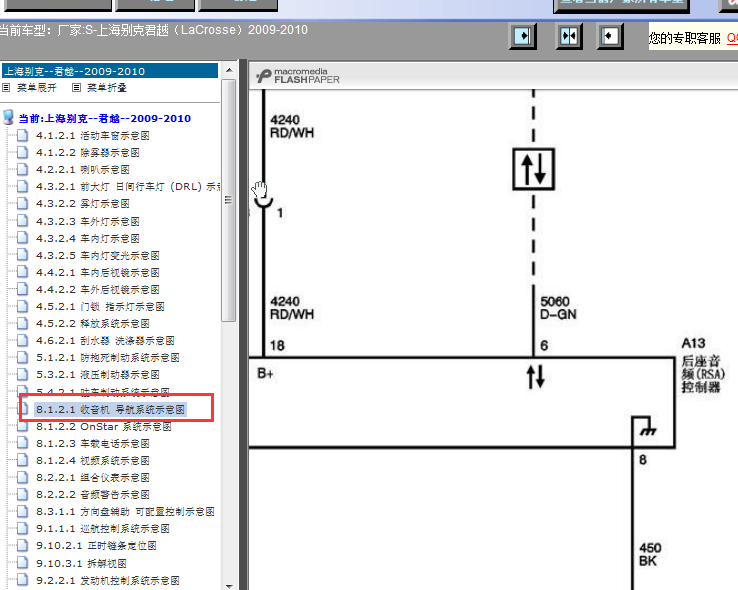The image size is (738, 590).
Task: Open 4.3.2.5 车内灯变光示意图
Action: [x=97, y=255]
